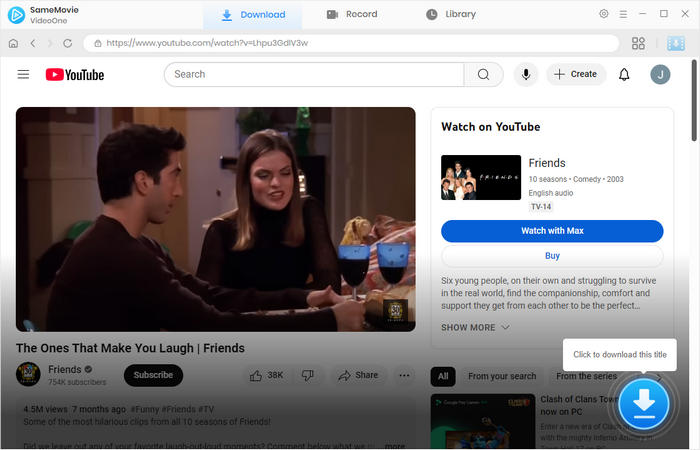
Task: Click the SameMovie VideoOne logo icon
Action: click(x=16, y=15)
